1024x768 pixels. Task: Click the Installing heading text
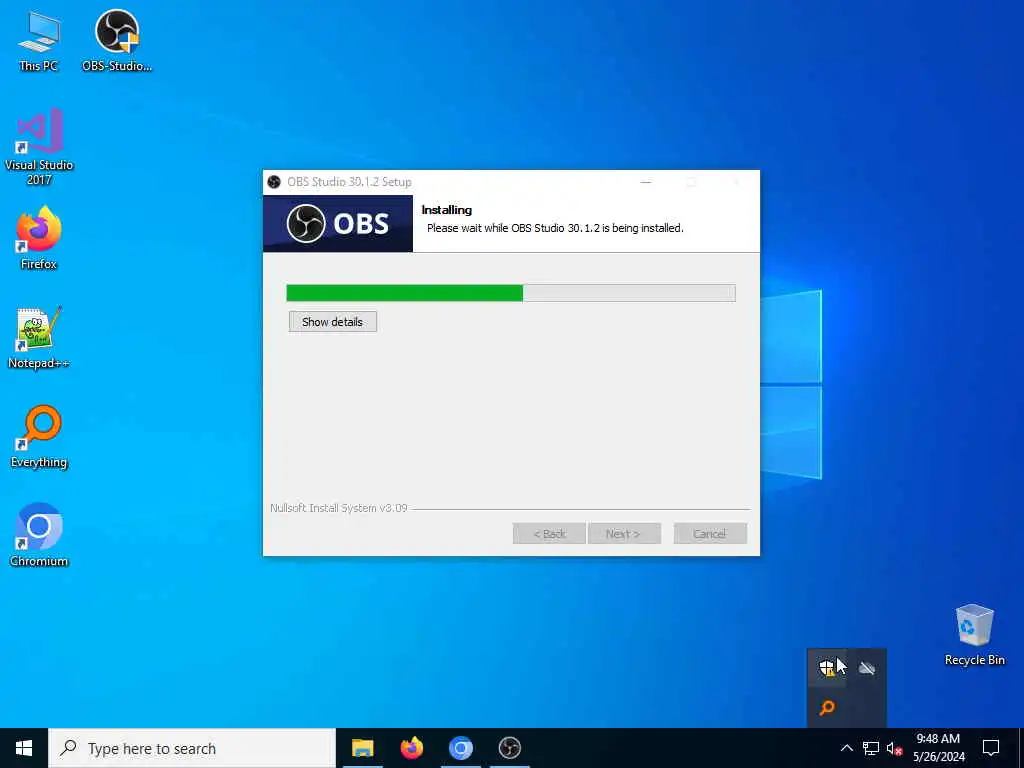(447, 210)
